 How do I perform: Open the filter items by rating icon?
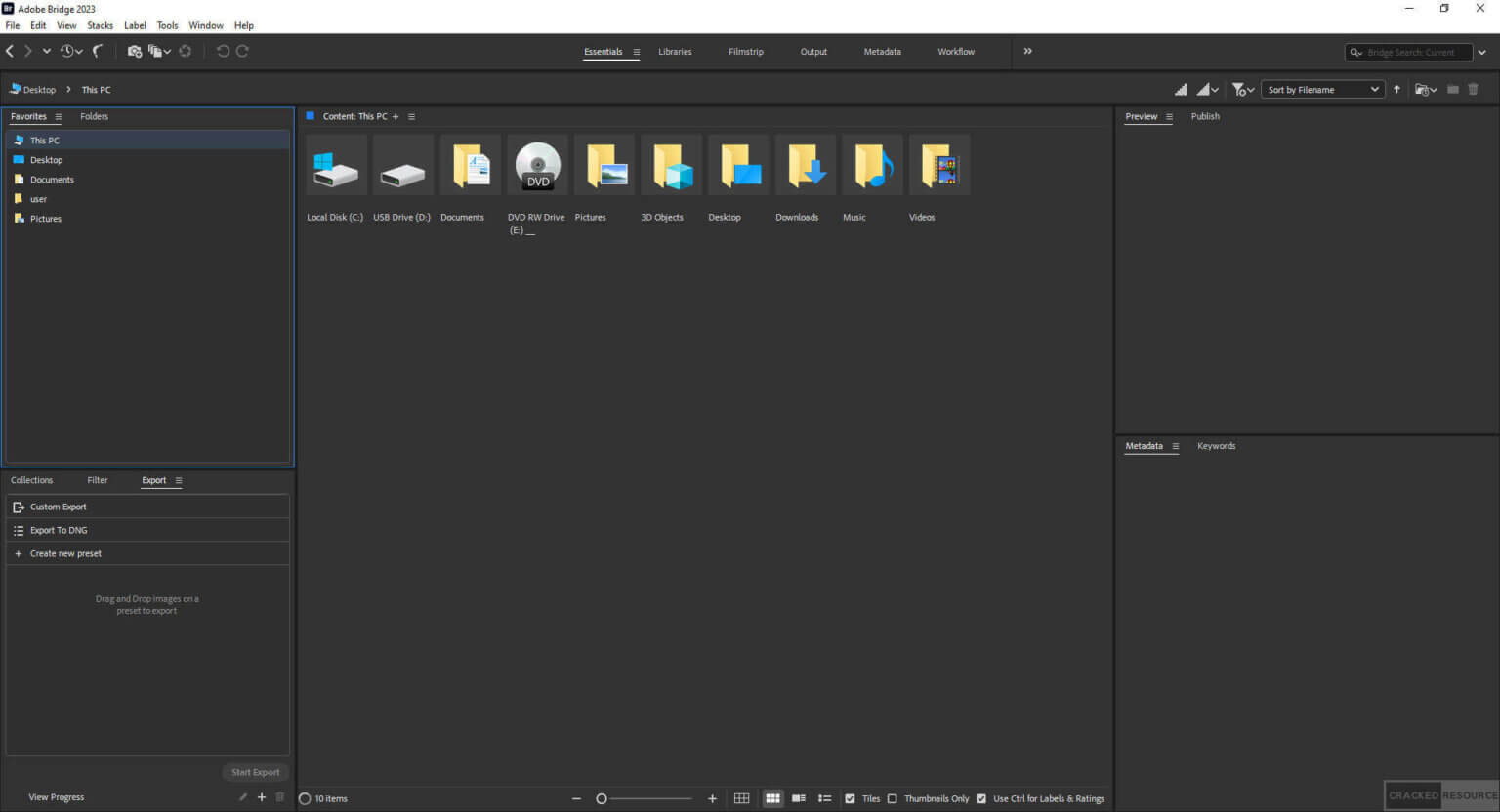[1238, 89]
